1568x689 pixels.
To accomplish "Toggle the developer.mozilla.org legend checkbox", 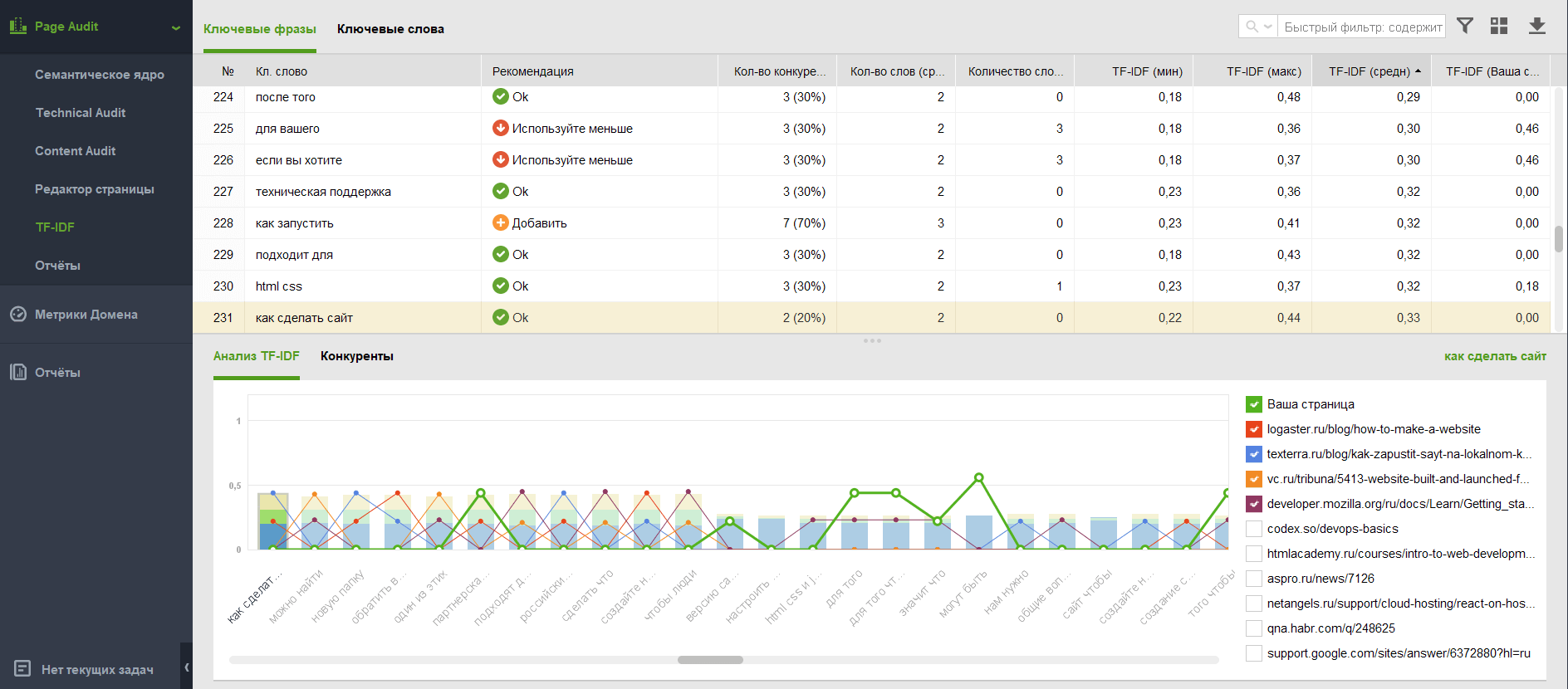I will point(1254,504).
